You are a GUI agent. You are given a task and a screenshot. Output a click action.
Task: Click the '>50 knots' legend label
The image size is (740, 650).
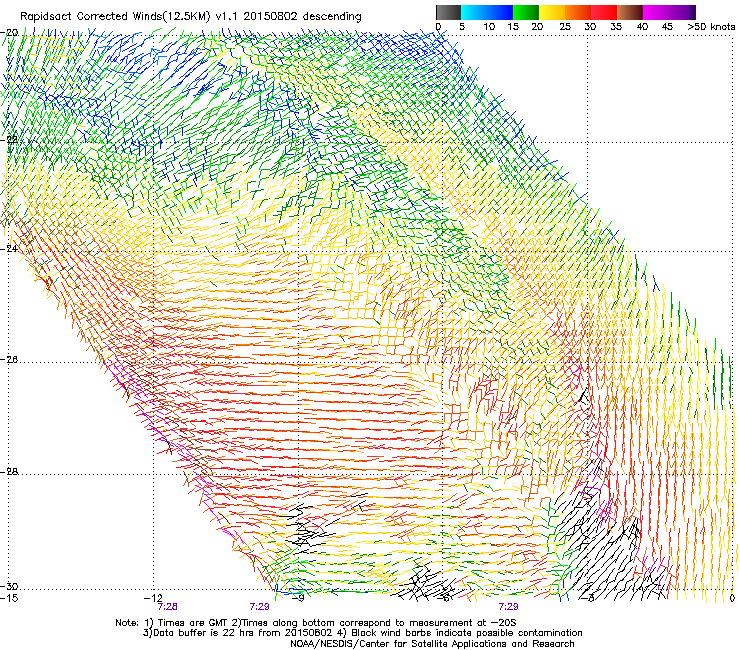coord(711,27)
